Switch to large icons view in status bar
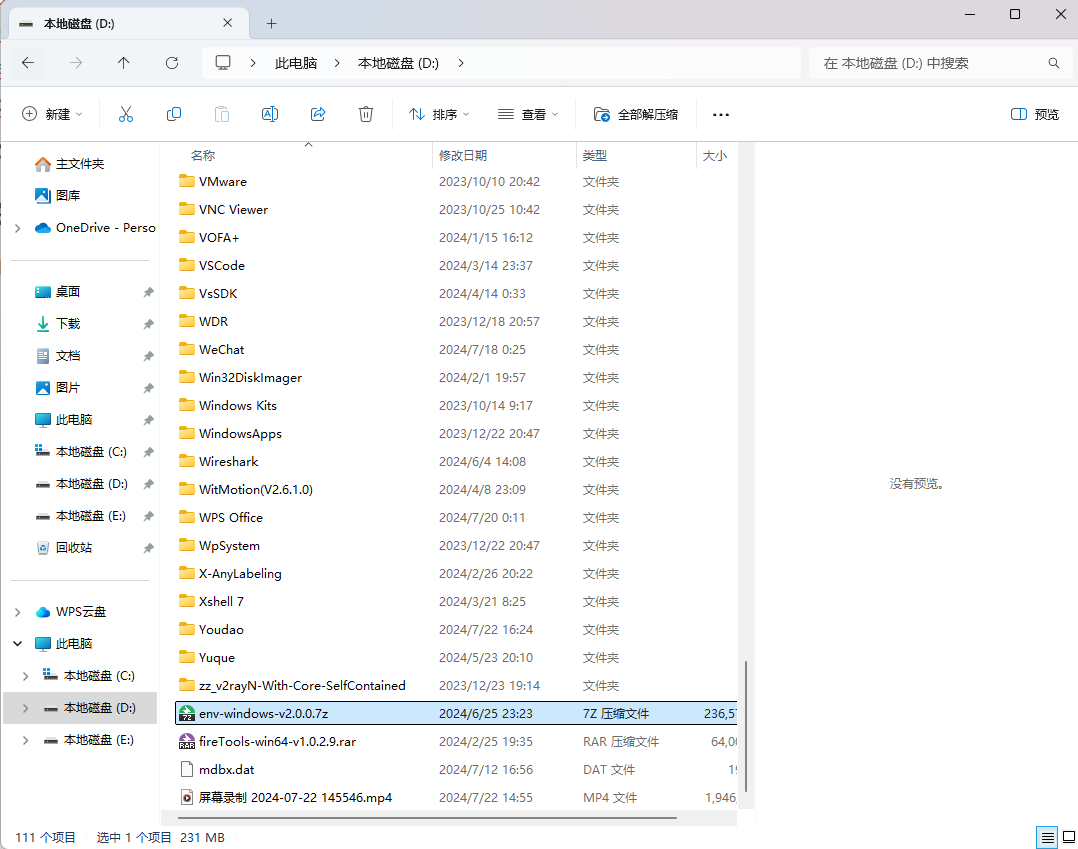The image size is (1078, 849). tap(1069, 837)
